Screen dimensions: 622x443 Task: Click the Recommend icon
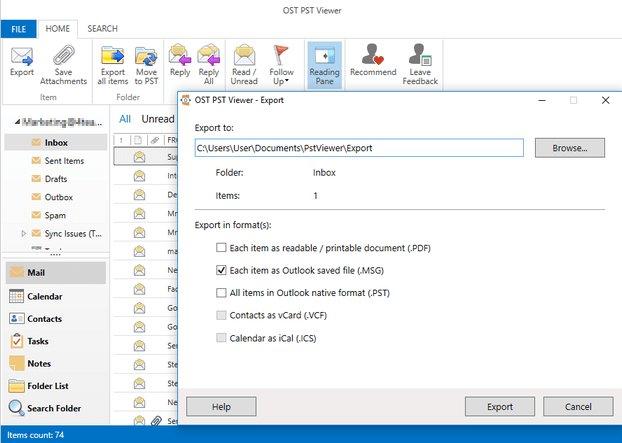click(x=373, y=54)
